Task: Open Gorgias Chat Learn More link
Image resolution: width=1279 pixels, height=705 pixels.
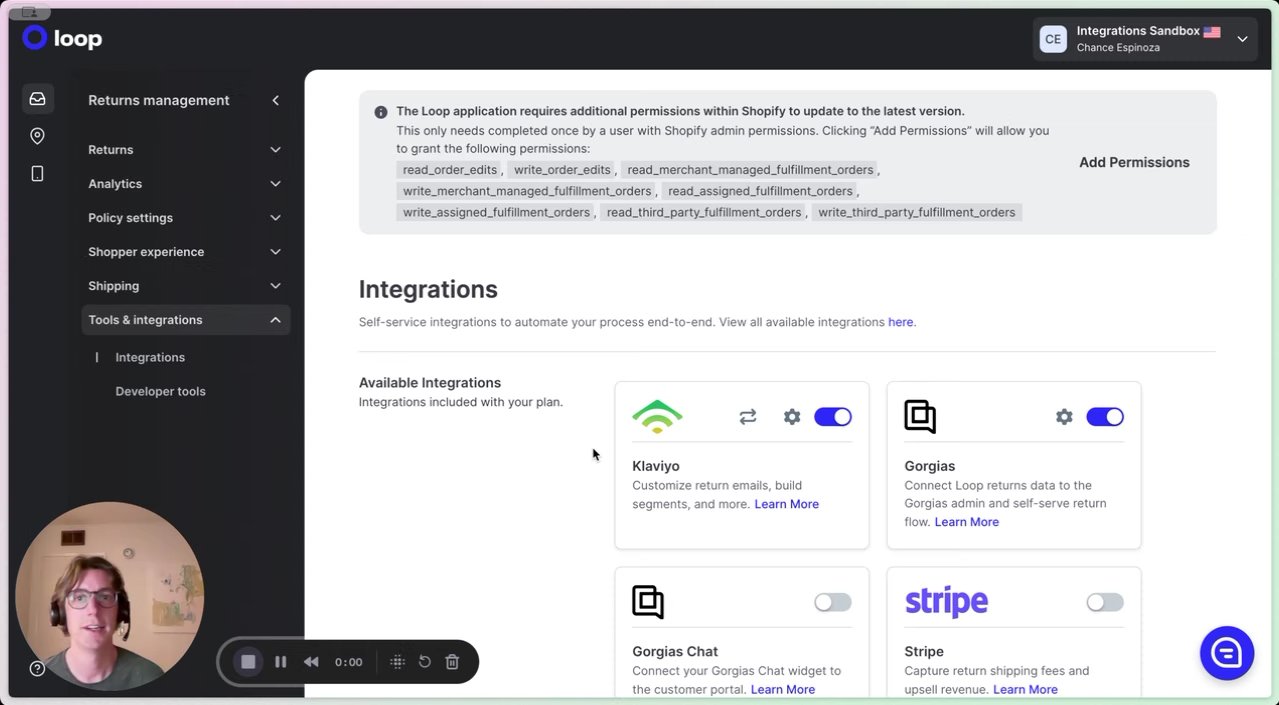Action: point(782,689)
